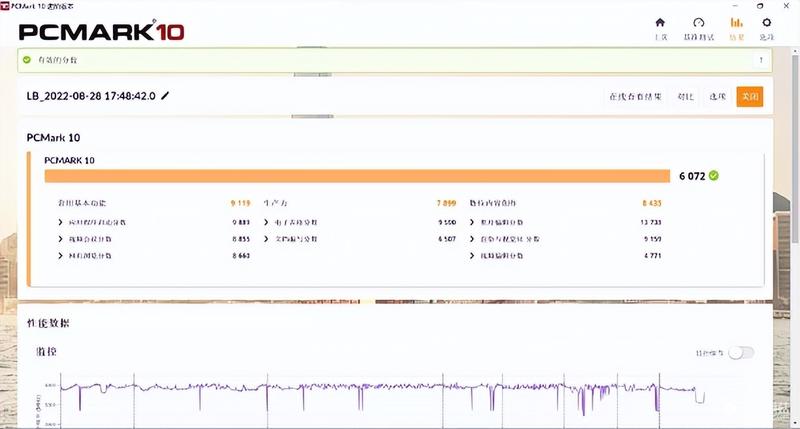Viewport: 800px width, 429px height.
Task: Click the pencil icon to rename result LB_2022-08-28
Action: [x=165, y=95]
